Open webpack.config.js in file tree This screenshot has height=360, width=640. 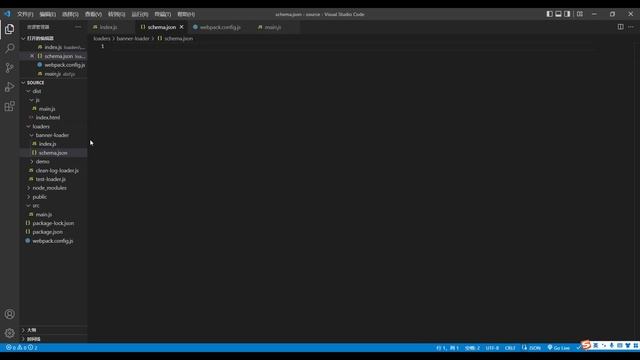point(53,241)
